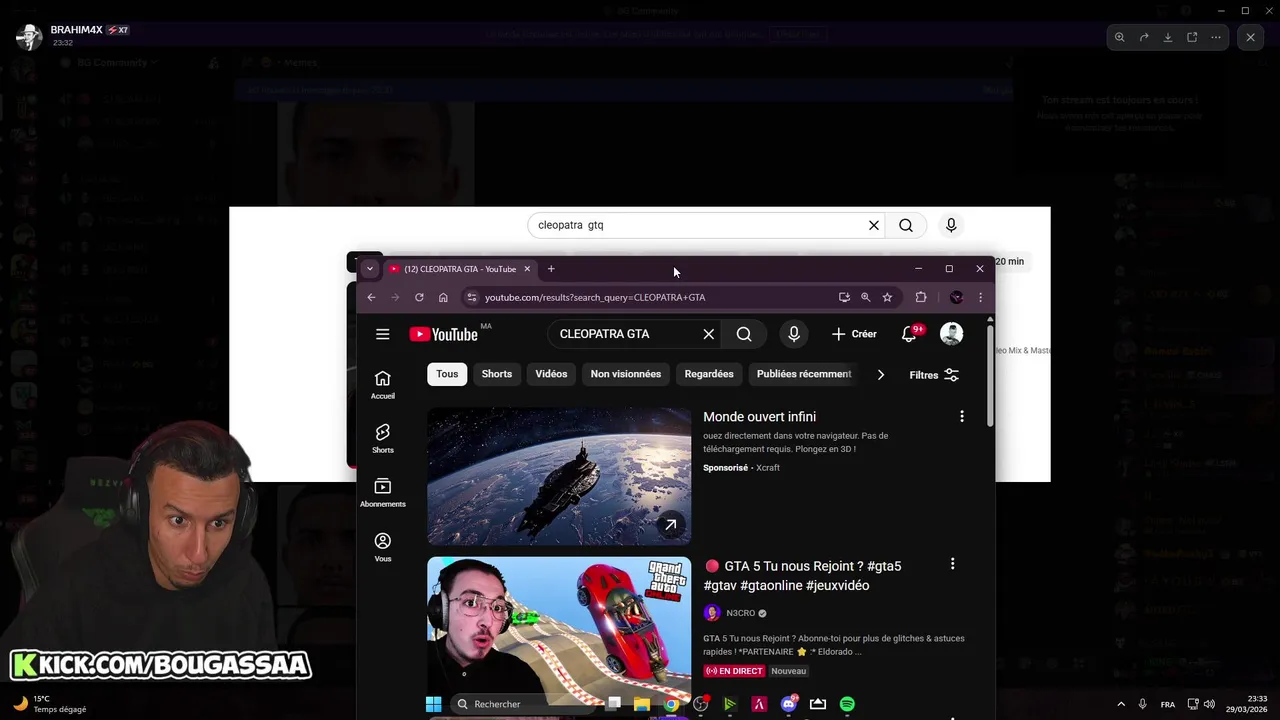
Task: Click the search magnifier in white window
Action: 906,225
